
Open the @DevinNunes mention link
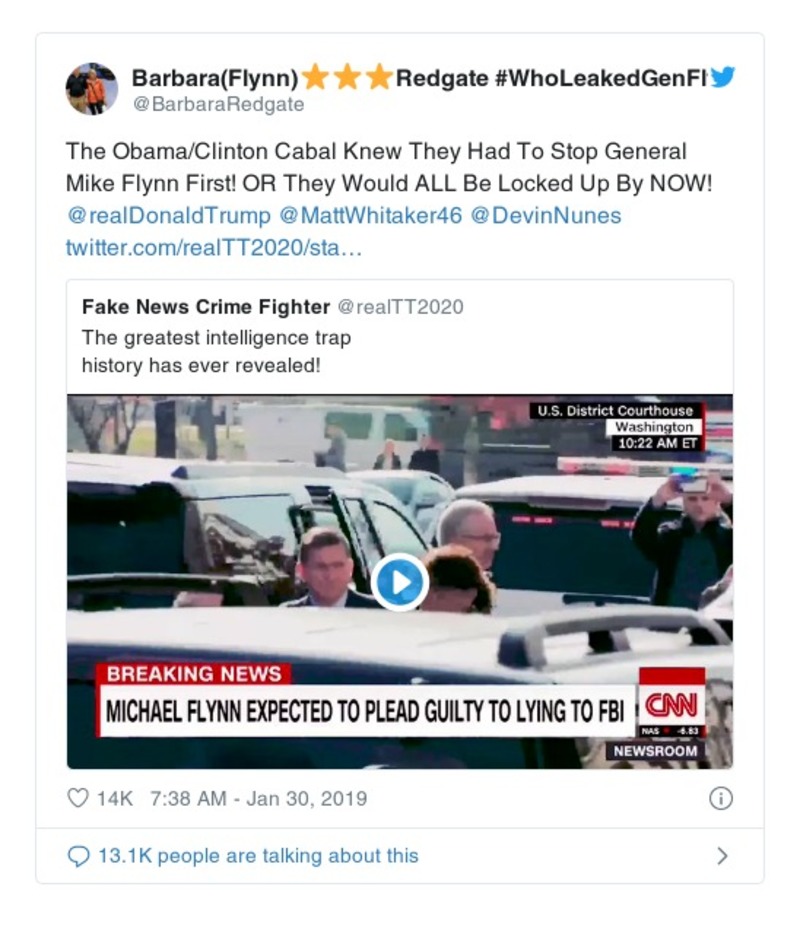[545, 215]
